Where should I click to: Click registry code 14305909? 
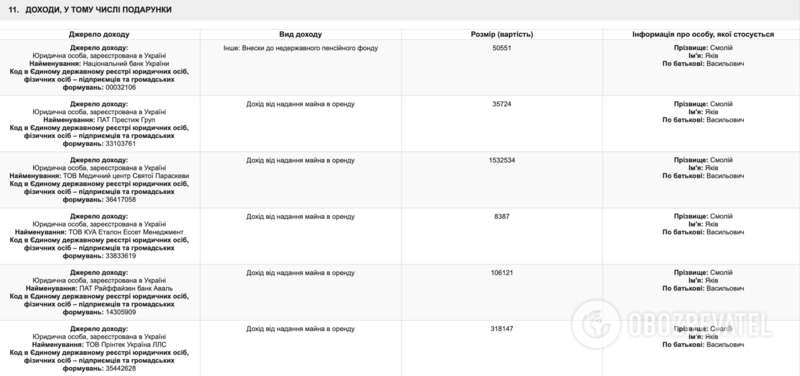120,312
